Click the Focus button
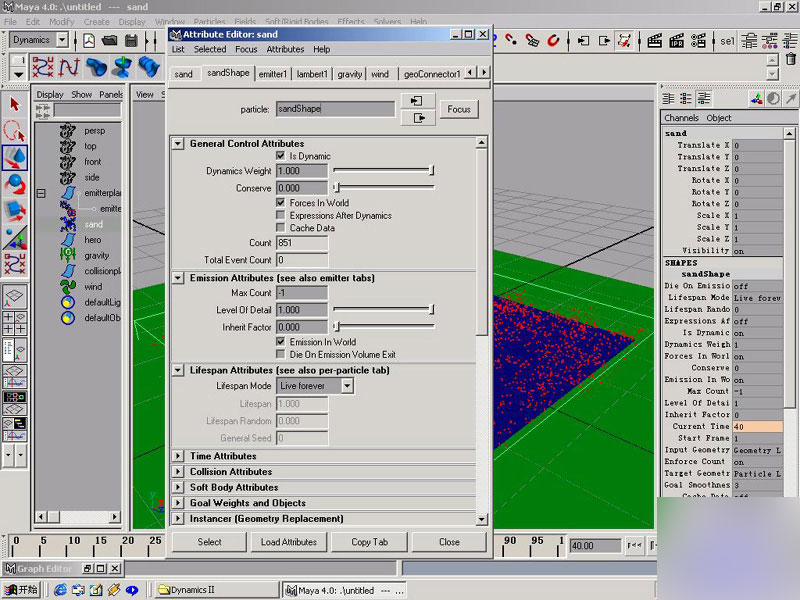 [459, 109]
